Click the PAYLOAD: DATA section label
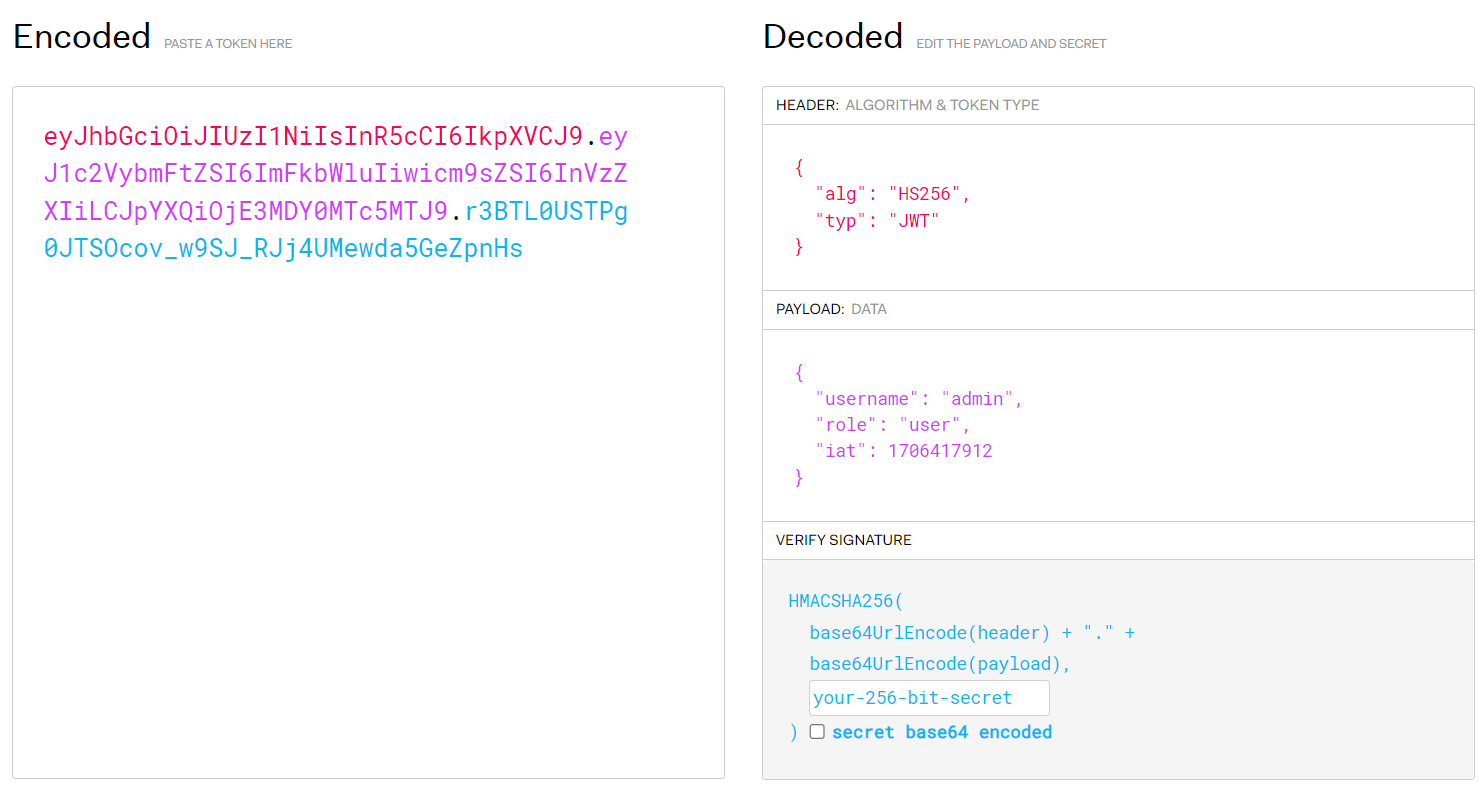Image resolution: width=1479 pixels, height=785 pixels. point(831,309)
